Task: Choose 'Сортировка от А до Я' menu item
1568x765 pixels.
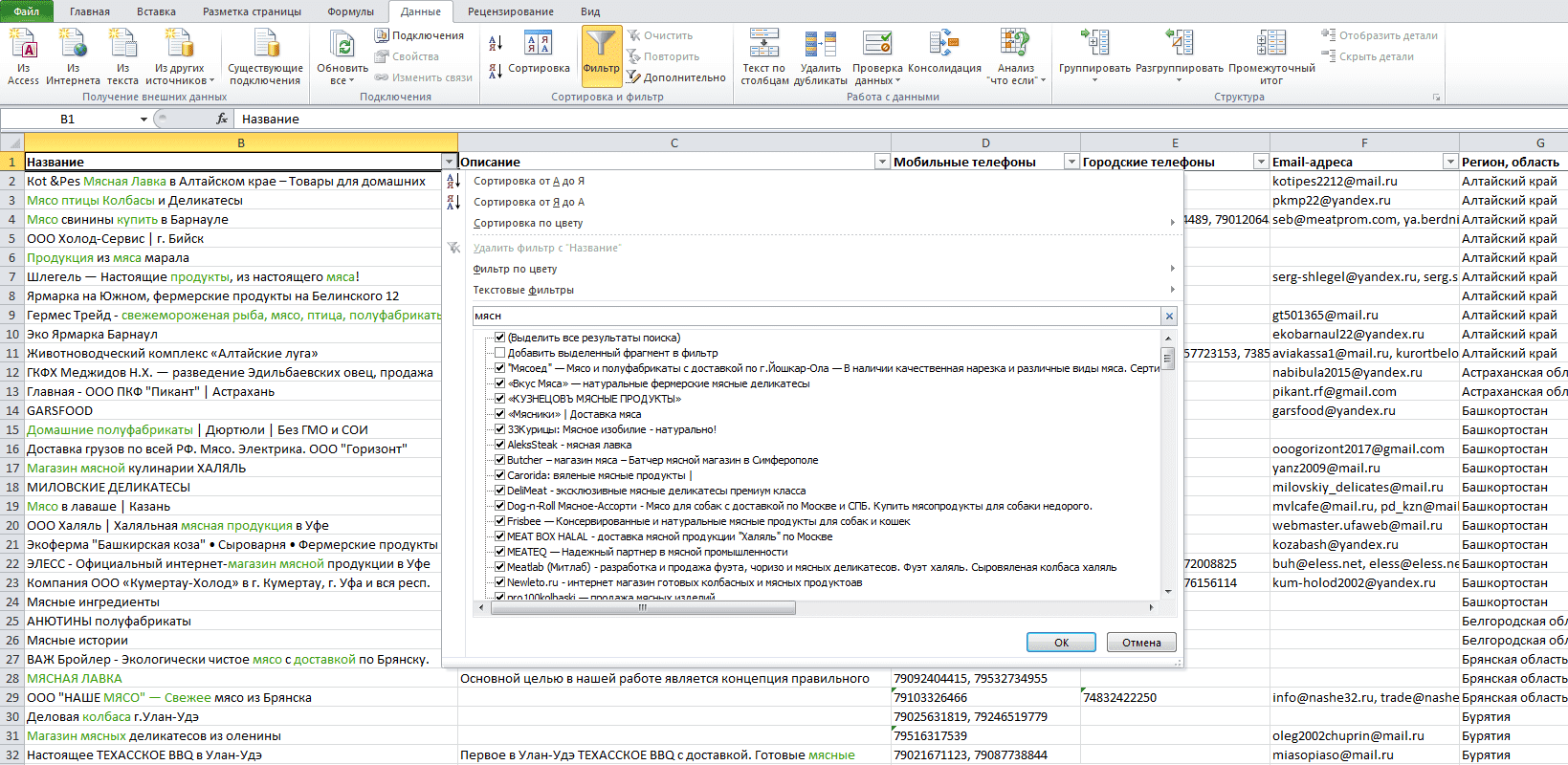Action: coord(529,181)
